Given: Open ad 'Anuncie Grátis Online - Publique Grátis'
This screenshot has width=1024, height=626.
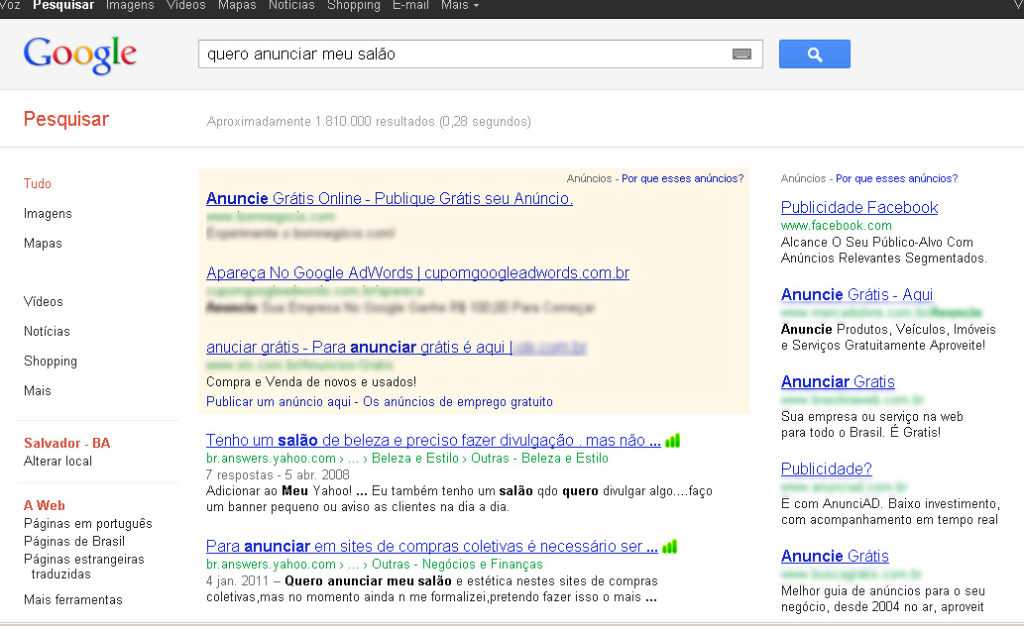Looking at the screenshot, I should (389, 198).
